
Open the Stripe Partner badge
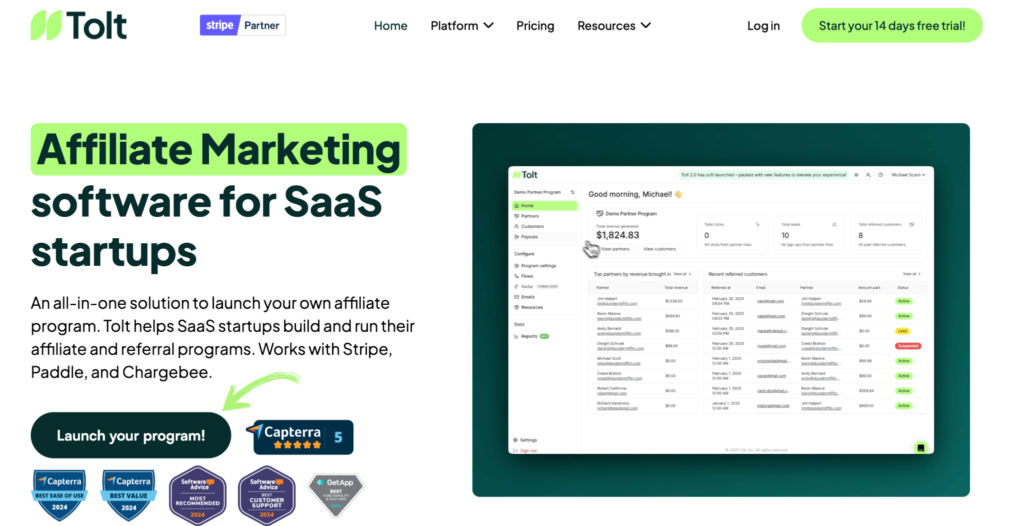pyautogui.click(x=242, y=25)
